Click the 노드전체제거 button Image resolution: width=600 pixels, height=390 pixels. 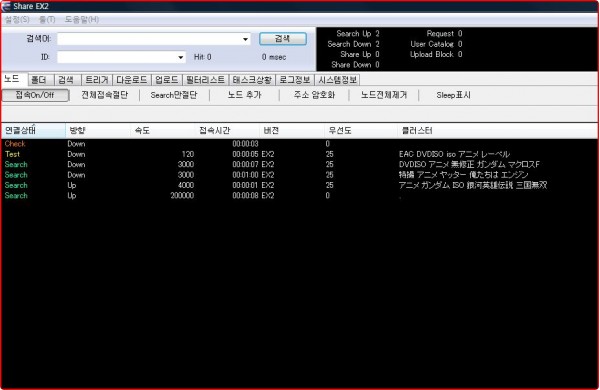(x=384, y=95)
